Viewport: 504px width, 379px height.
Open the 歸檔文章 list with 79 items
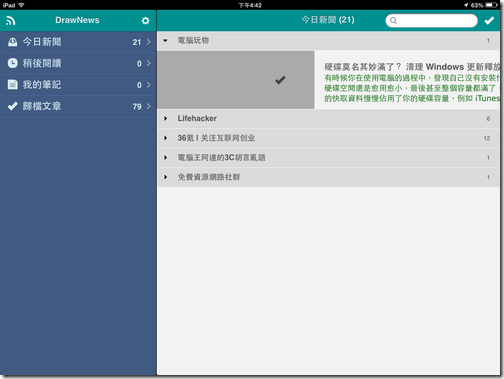(x=78, y=106)
